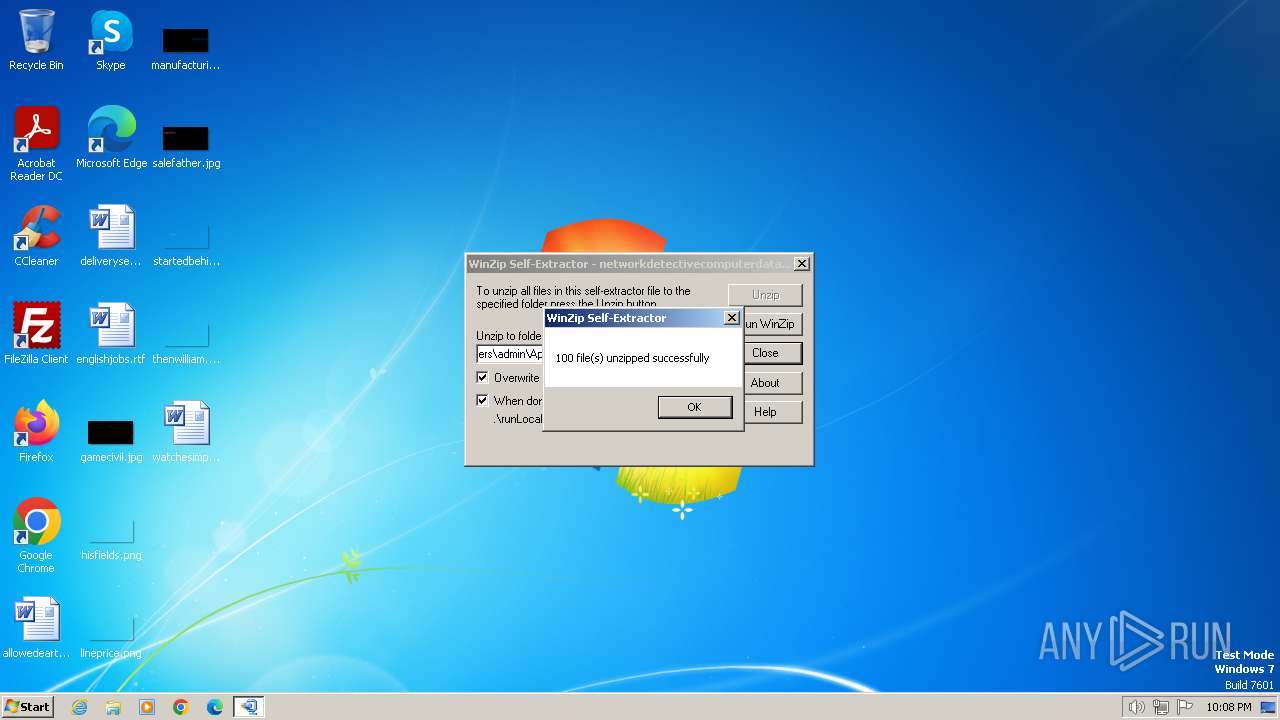Select the hisfields.png file
Image resolution: width=1280 pixels, height=720 pixels.
point(111,537)
